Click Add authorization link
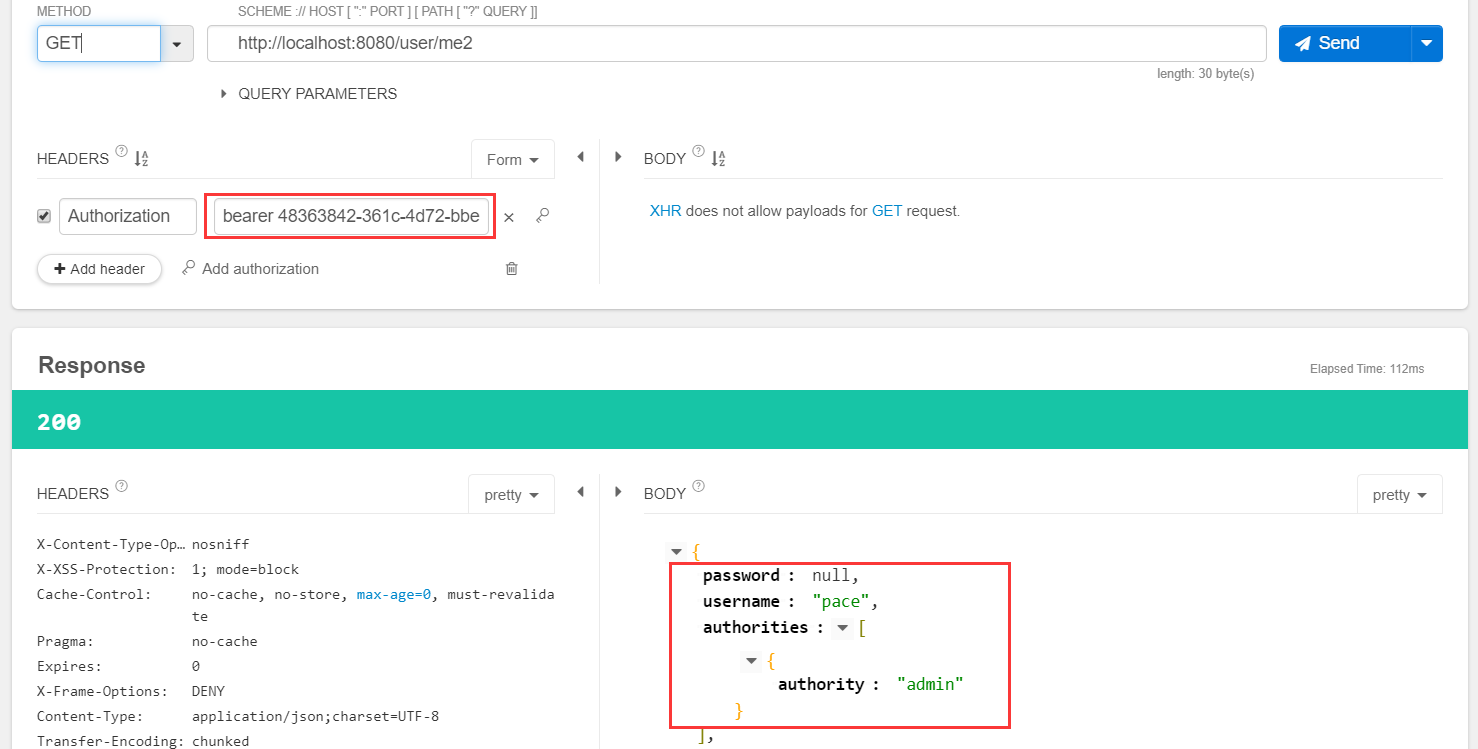Viewport: 1478px width, 749px height. pyautogui.click(x=250, y=269)
